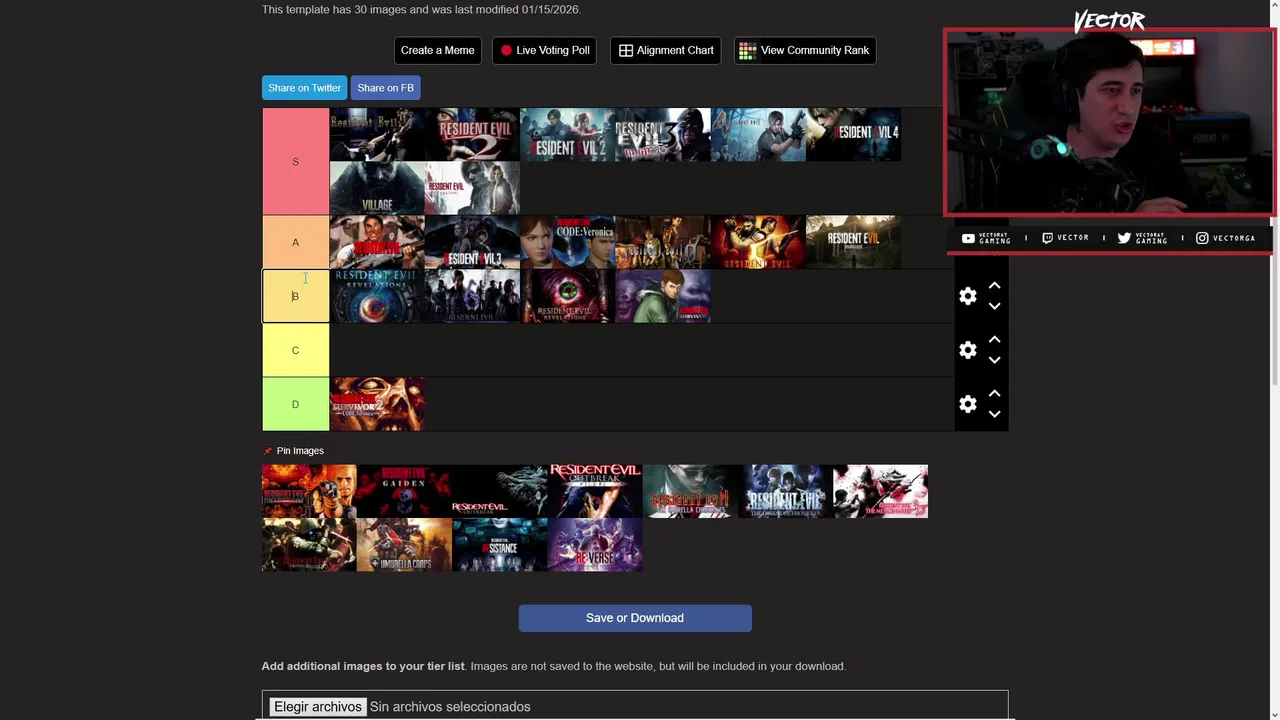Move tier B row up with arrow

(x=994, y=285)
